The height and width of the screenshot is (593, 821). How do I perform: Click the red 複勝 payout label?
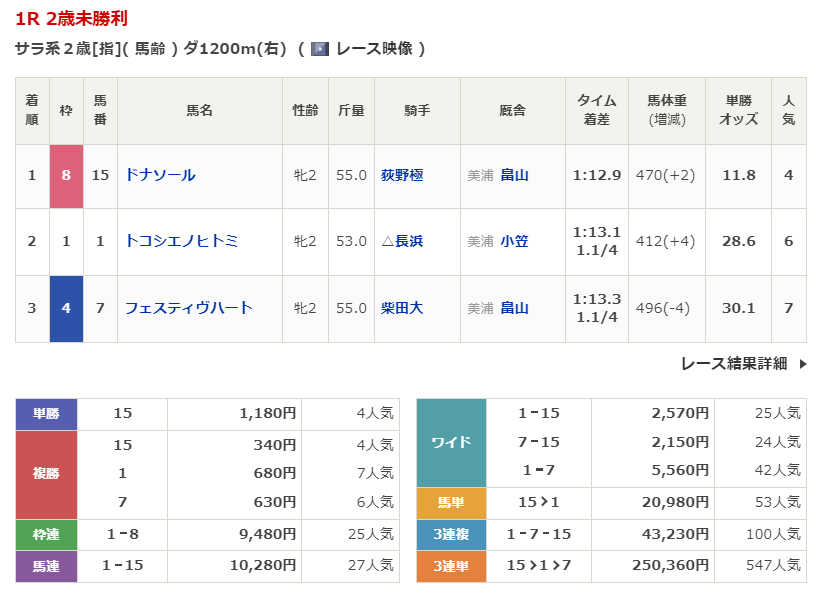click(46, 474)
